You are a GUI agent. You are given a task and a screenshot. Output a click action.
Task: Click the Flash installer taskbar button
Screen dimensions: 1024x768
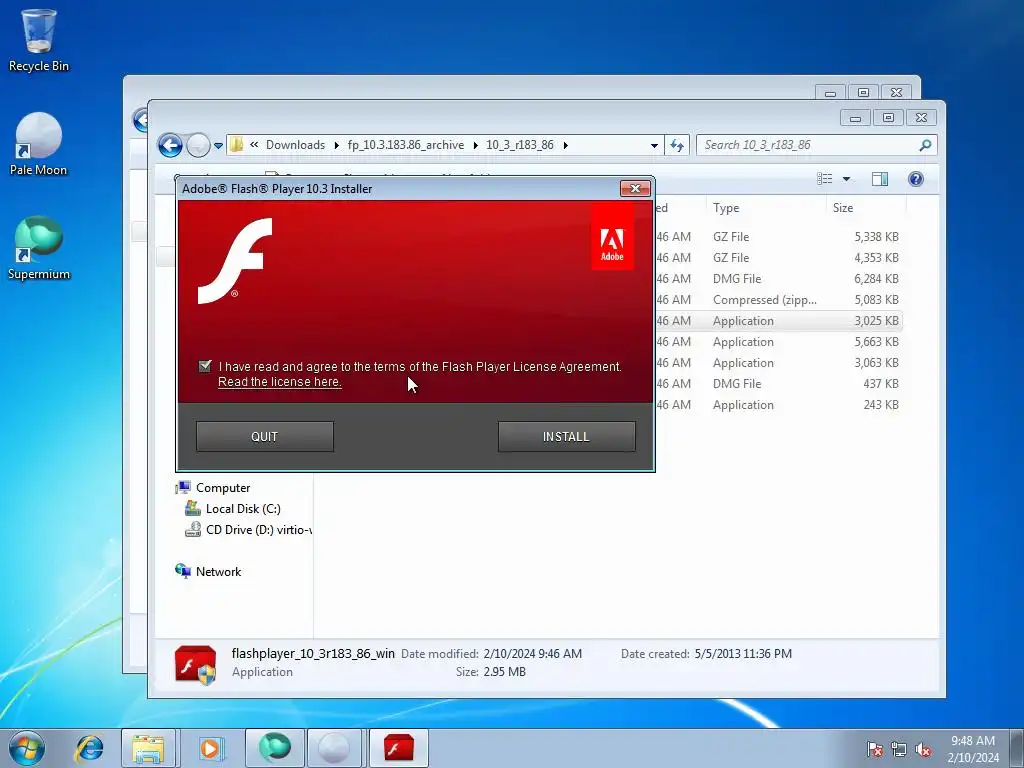coord(398,748)
